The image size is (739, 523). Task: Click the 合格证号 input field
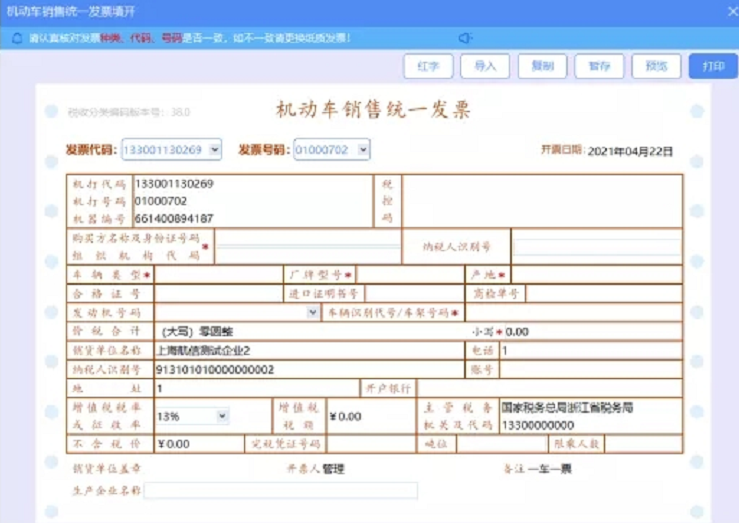coord(218,294)
